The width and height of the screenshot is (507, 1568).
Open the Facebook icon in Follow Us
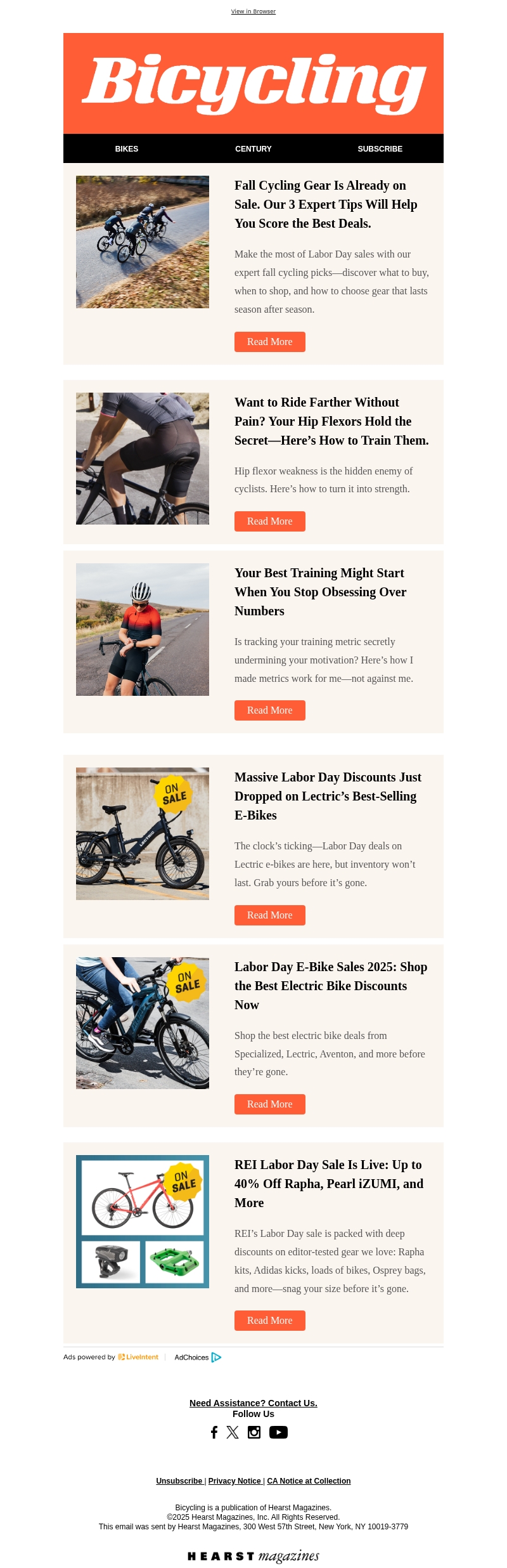[x=214, y=1432]
